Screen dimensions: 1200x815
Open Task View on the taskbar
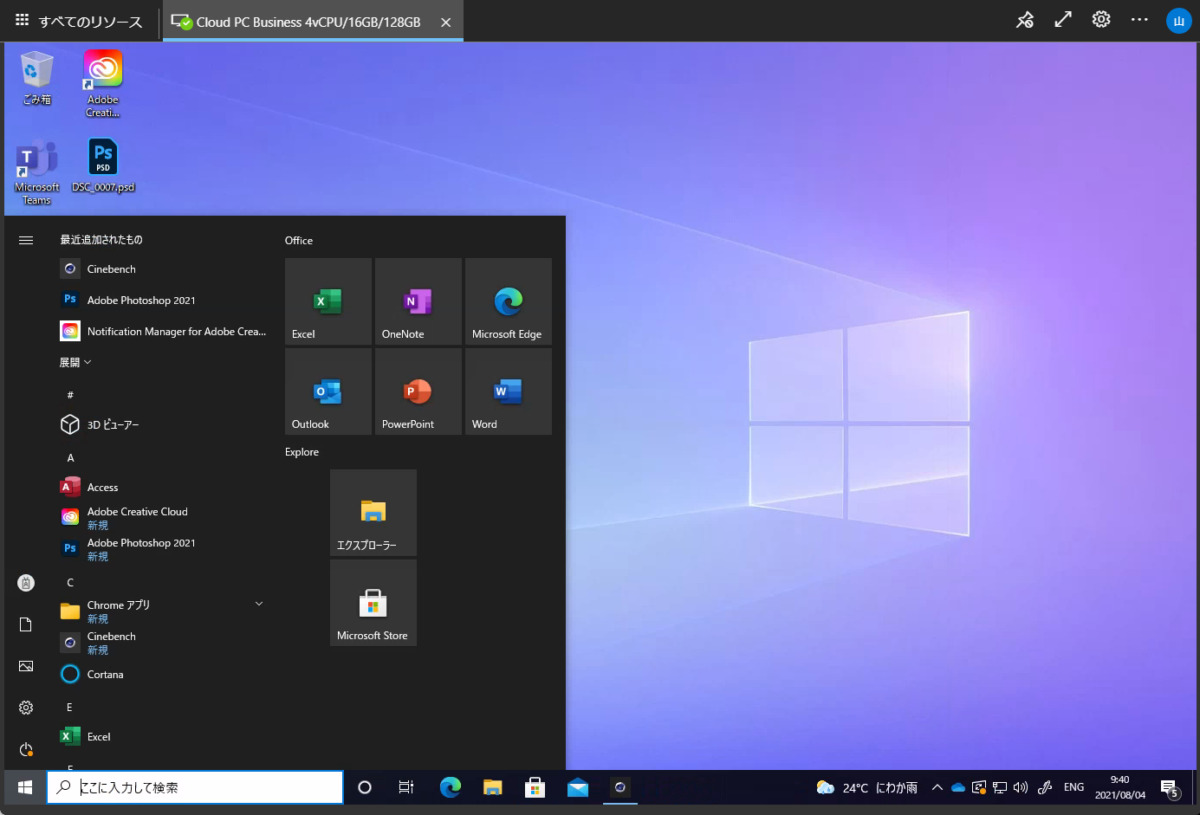406,787
